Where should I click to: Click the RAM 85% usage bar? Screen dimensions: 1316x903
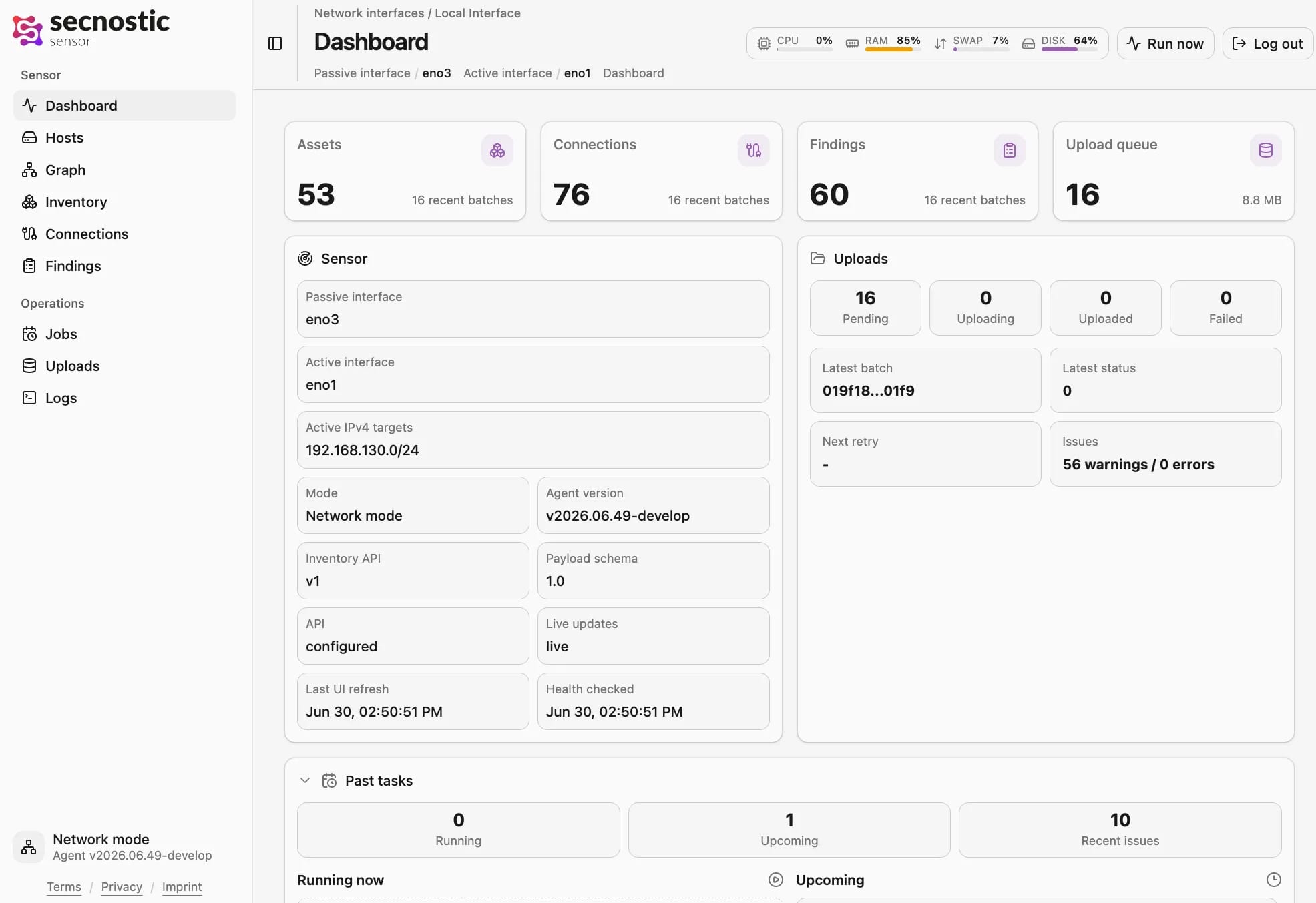pos(893,49)
